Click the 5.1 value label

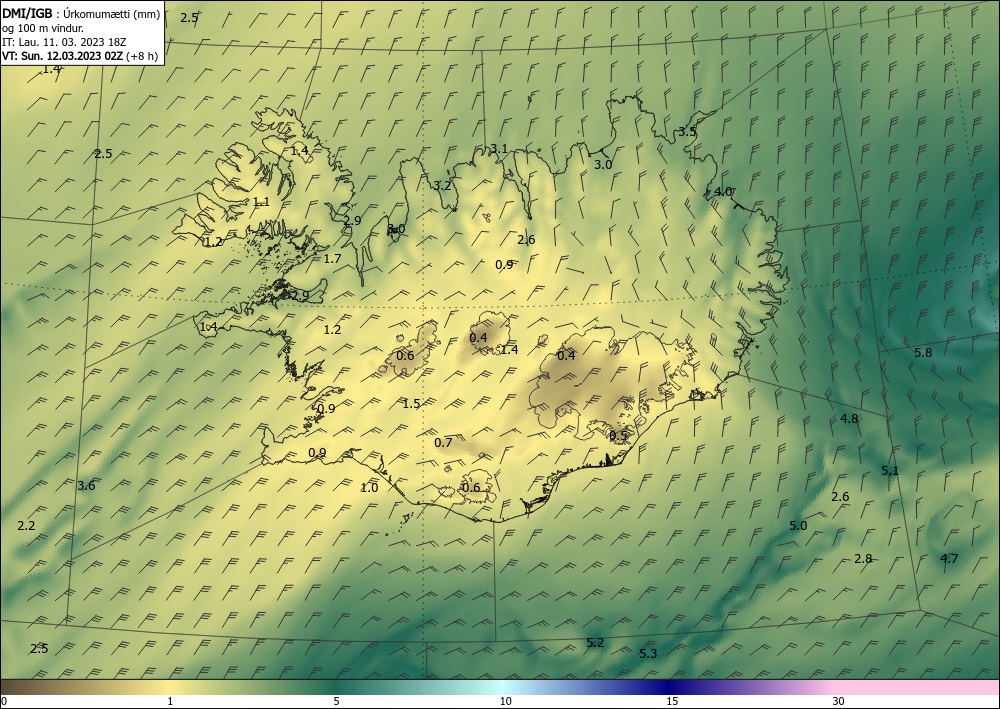pyautogui.click(x=890, y=471)
